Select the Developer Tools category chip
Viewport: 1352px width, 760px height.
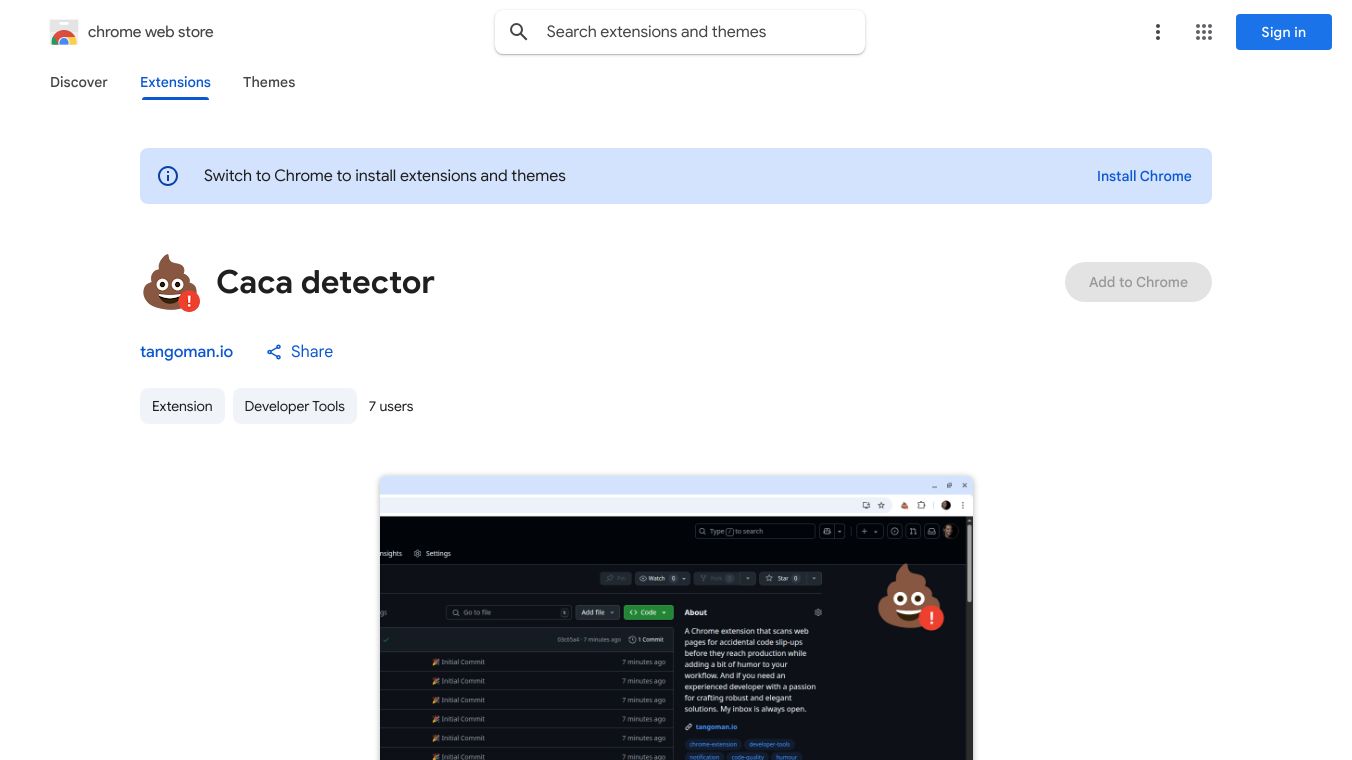(294, 406)
